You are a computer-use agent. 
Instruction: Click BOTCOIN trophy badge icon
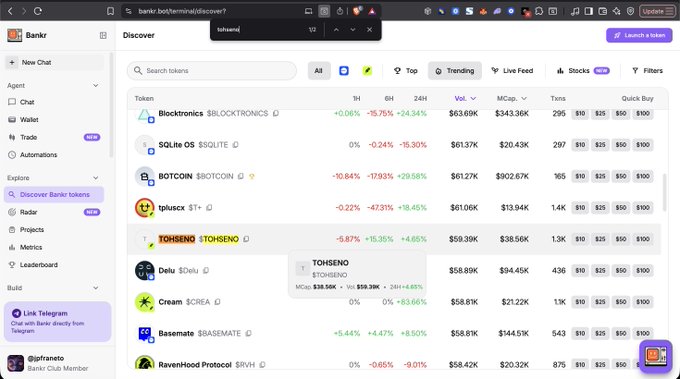[x=252, y=176]
